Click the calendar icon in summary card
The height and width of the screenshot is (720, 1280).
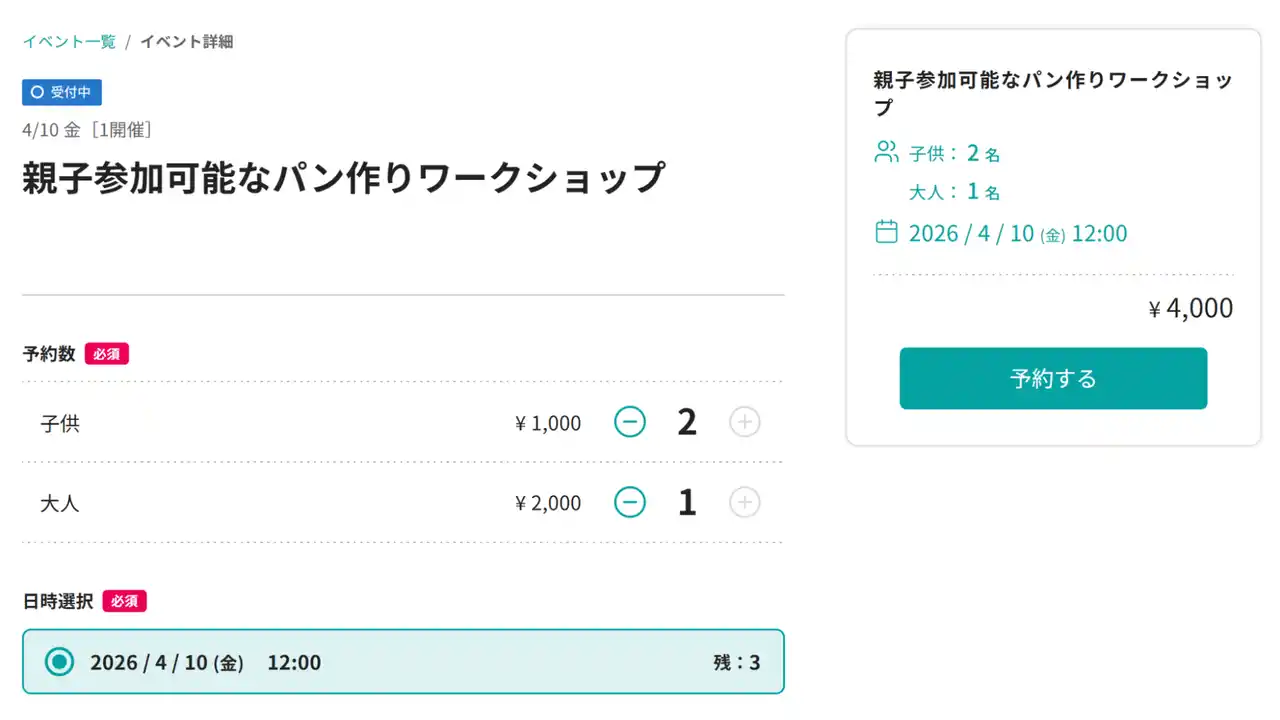coord(886,233)
